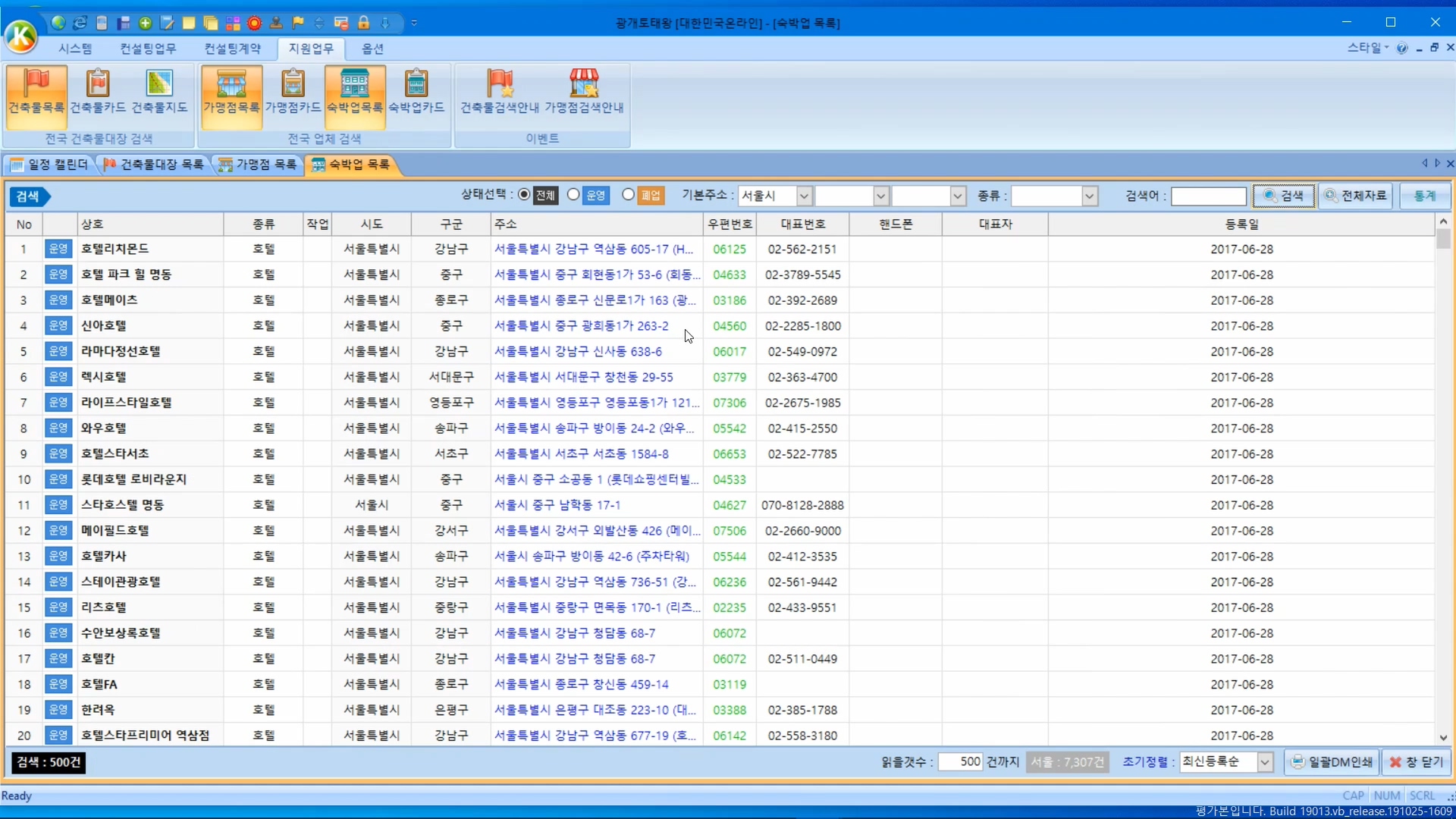Select the 운영 status radio button
Image resolution: width=1456 pixels, height=819 pixels.
point(573,195)
